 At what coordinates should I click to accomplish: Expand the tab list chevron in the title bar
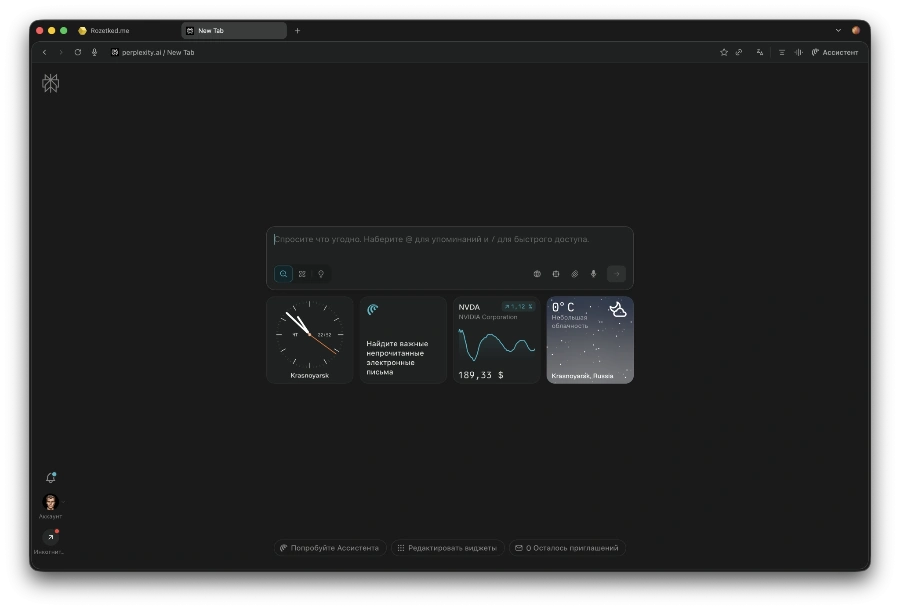point(838,30)
